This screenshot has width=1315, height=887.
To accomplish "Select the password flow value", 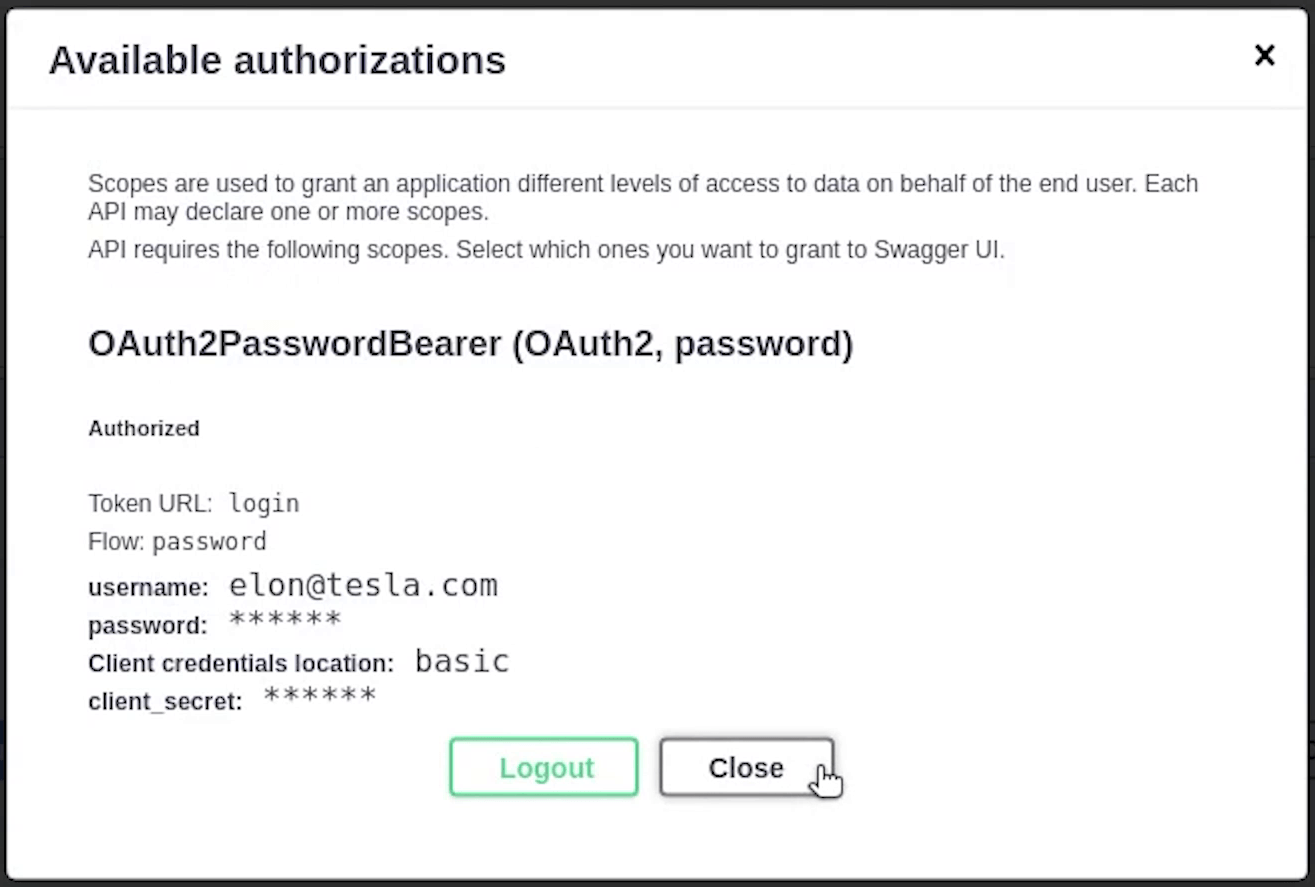I will pos(209,542).
